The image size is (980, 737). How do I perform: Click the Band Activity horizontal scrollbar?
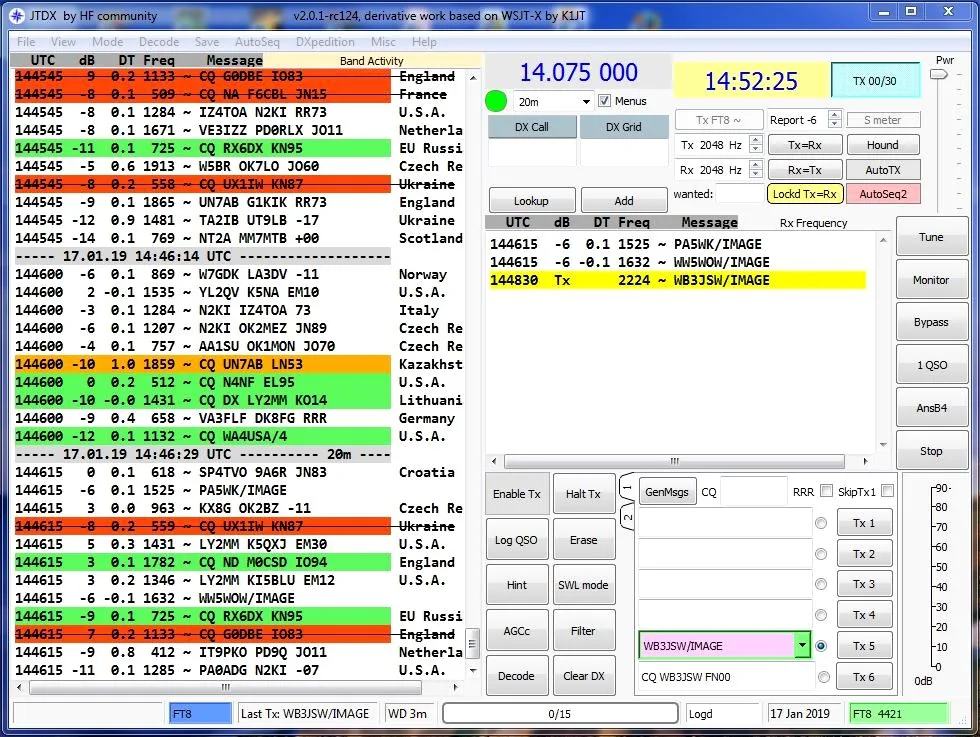click(x=226, y=687)
